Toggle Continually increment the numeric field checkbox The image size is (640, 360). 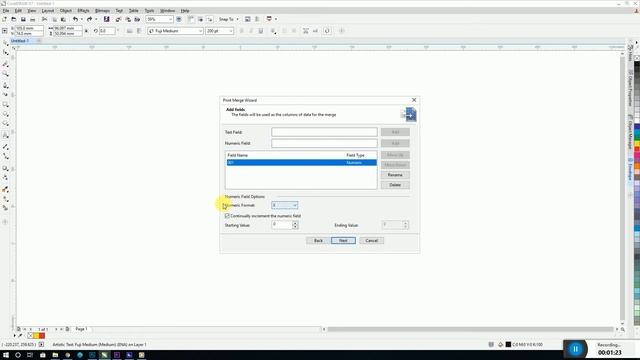227,216
